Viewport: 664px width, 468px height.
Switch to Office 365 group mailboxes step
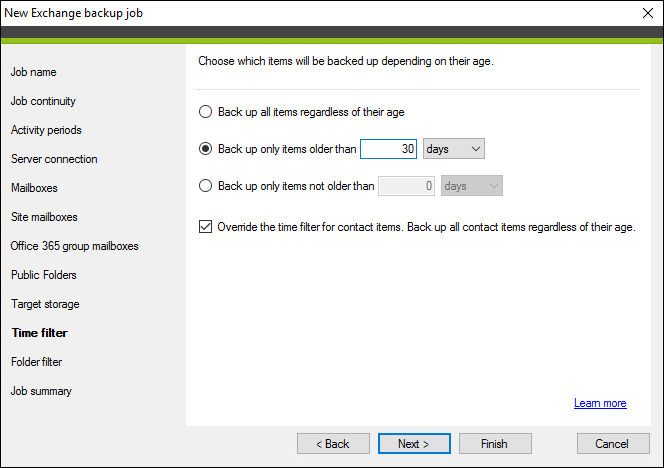click(75, 246)
